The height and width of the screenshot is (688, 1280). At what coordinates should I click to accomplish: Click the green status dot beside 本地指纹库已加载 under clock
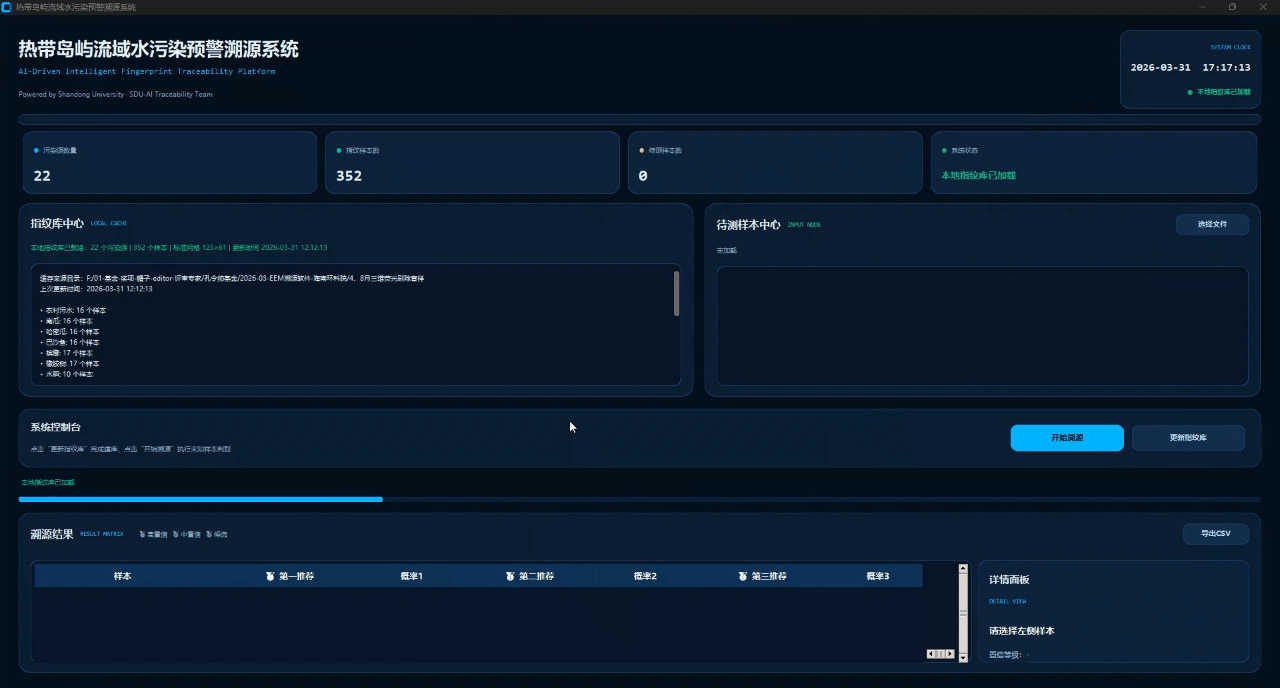[x=1190, y=91]
